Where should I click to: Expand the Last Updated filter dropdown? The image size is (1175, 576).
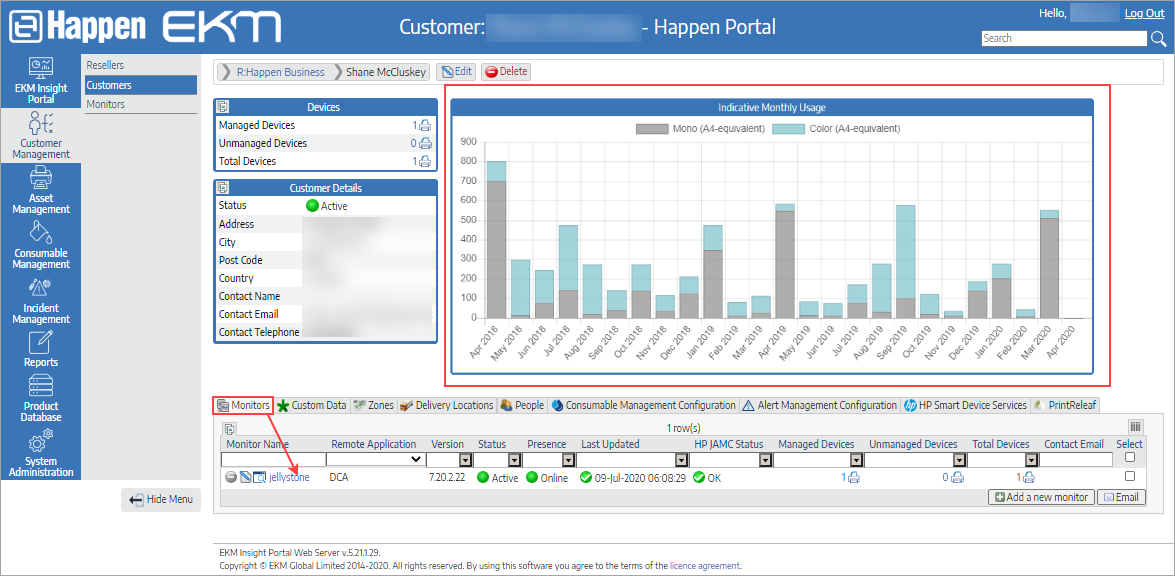pyautogui.click(x=680, y=460)
